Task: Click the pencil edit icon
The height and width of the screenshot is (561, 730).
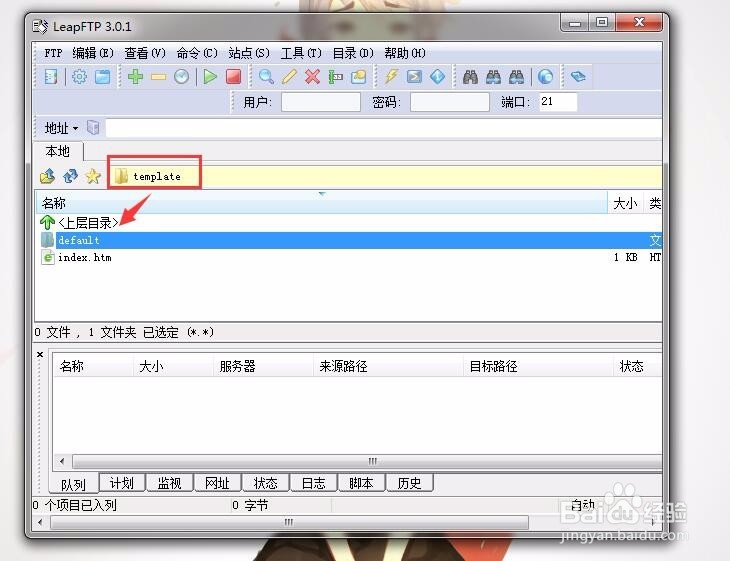Action: coord(289,77)
